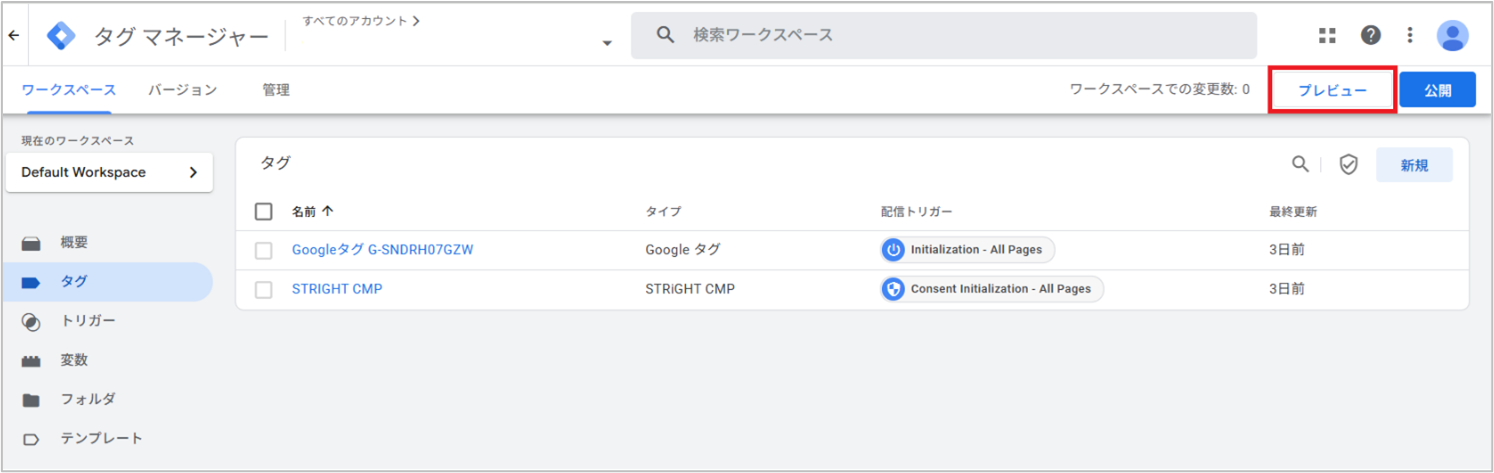Switch to the 管理 tab
Screen dimensions: 1494x473
coord(276,90)
